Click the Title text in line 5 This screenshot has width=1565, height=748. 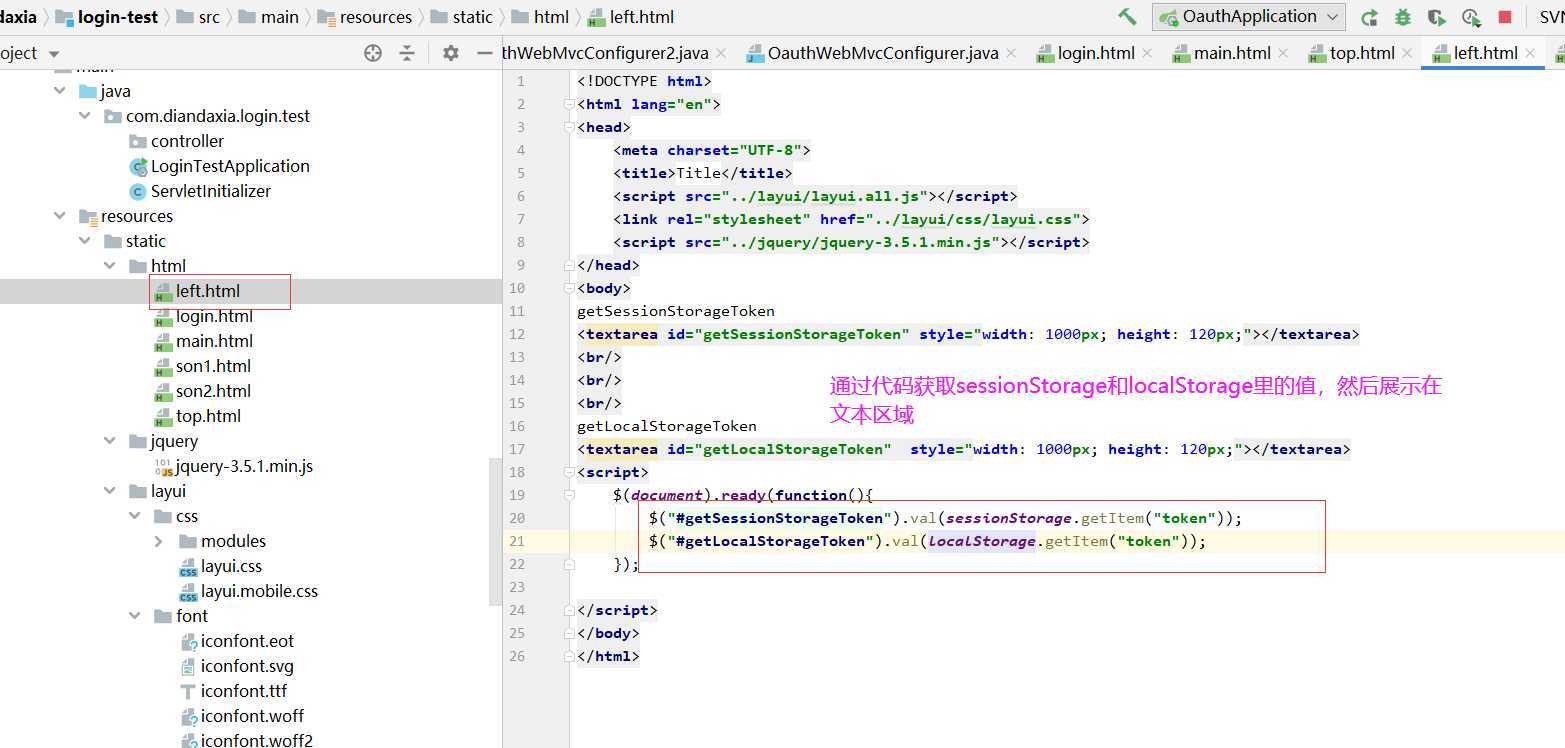coord(699,173)
